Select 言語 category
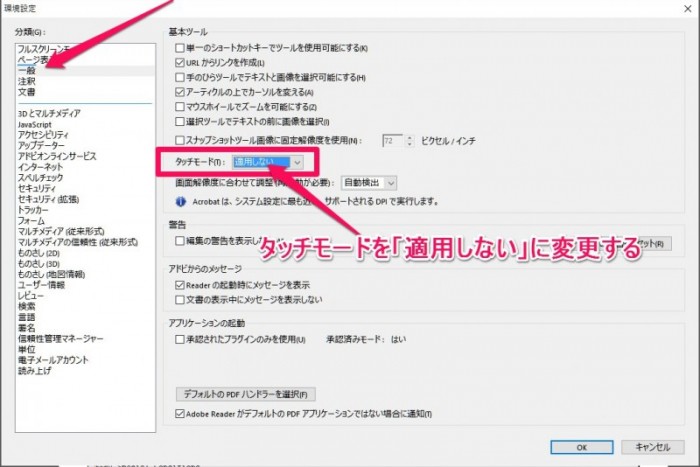The width and height of the screenshot is (700, 467). click(x=27, y=317)
